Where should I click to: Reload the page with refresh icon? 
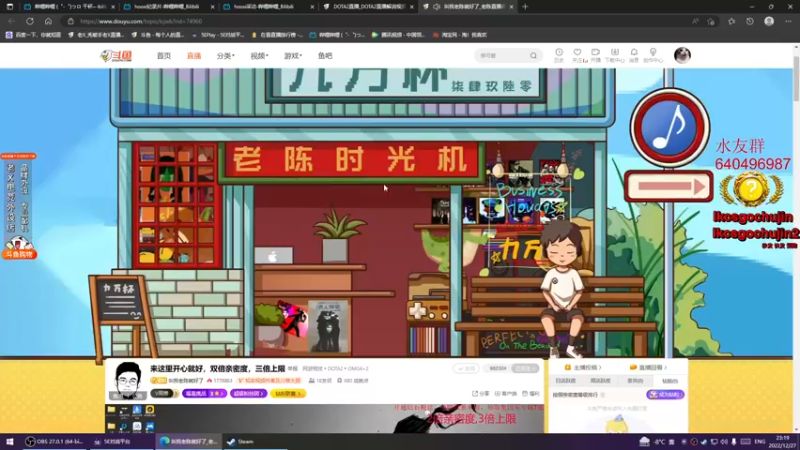click(x=30, y=21)
